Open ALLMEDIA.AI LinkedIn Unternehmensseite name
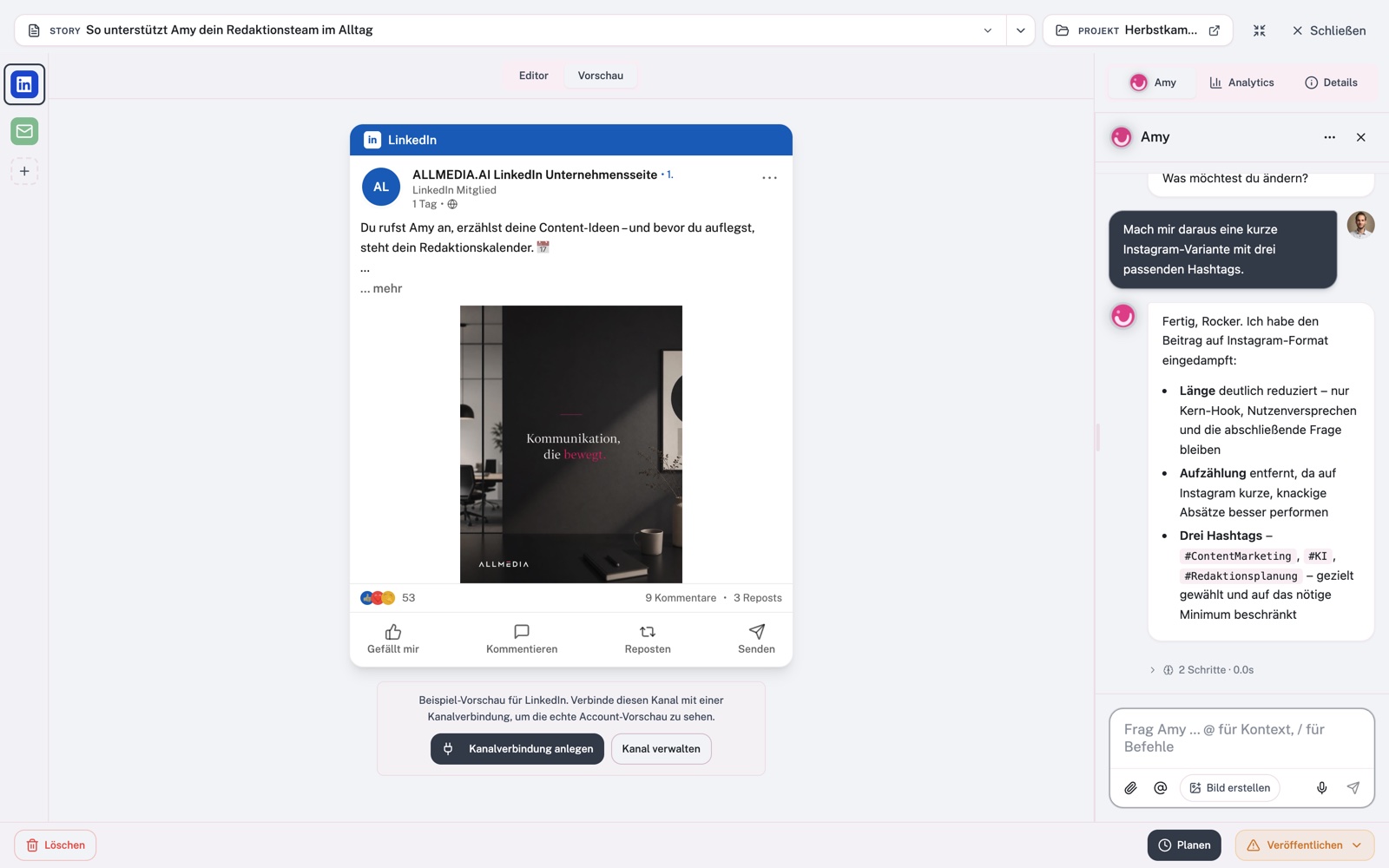Viewport: 1389px width, 868px height. [535, 174]
